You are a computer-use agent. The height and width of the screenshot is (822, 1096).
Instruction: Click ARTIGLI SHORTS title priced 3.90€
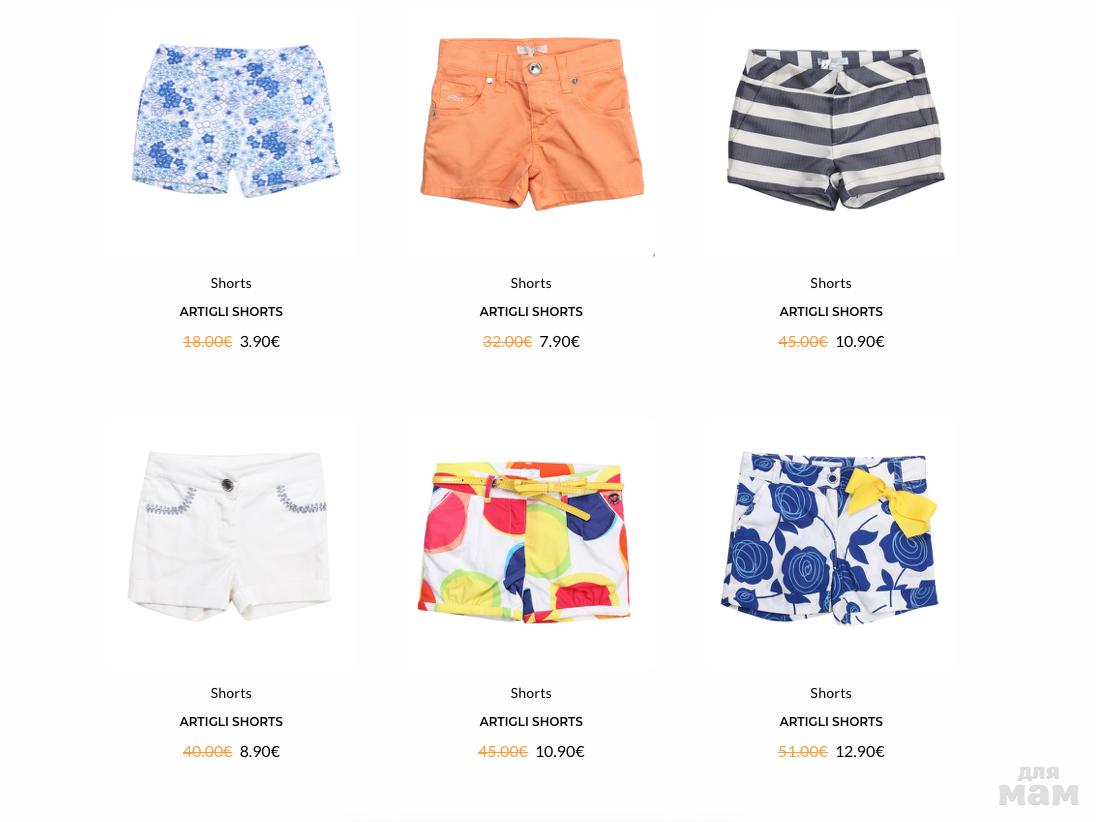coord(231,312)
